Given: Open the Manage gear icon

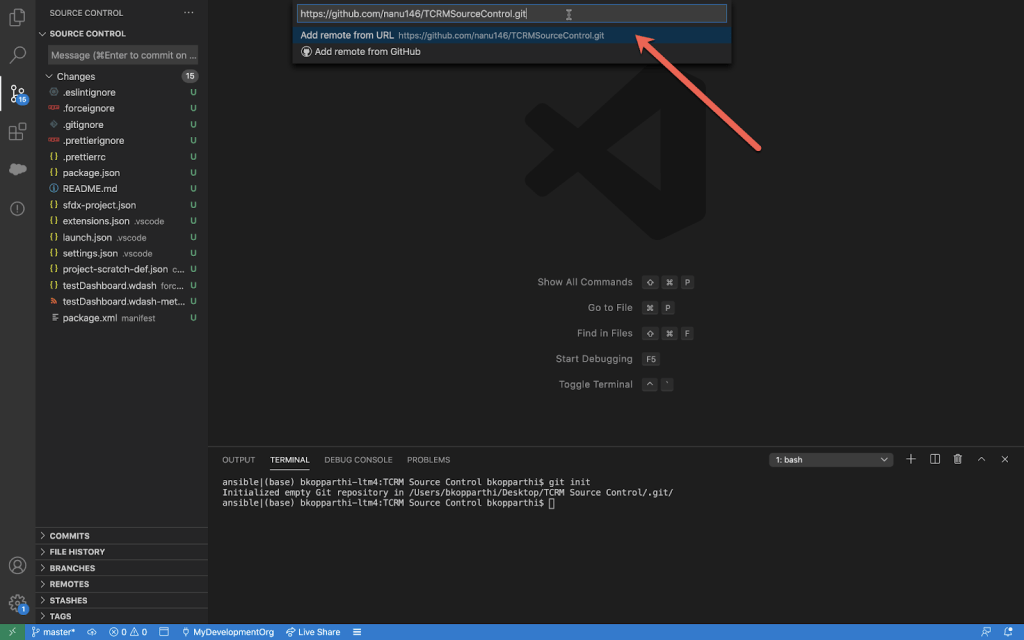Looking at the screenshot, I should pos(17,603).
